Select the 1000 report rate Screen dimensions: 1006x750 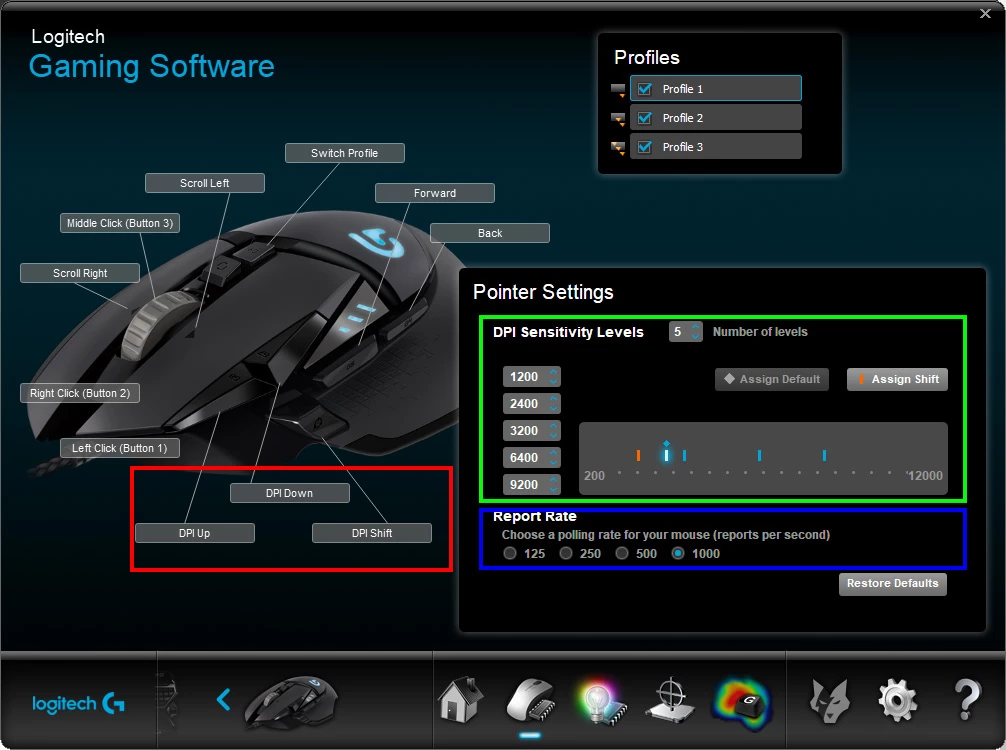click(678, 553)
